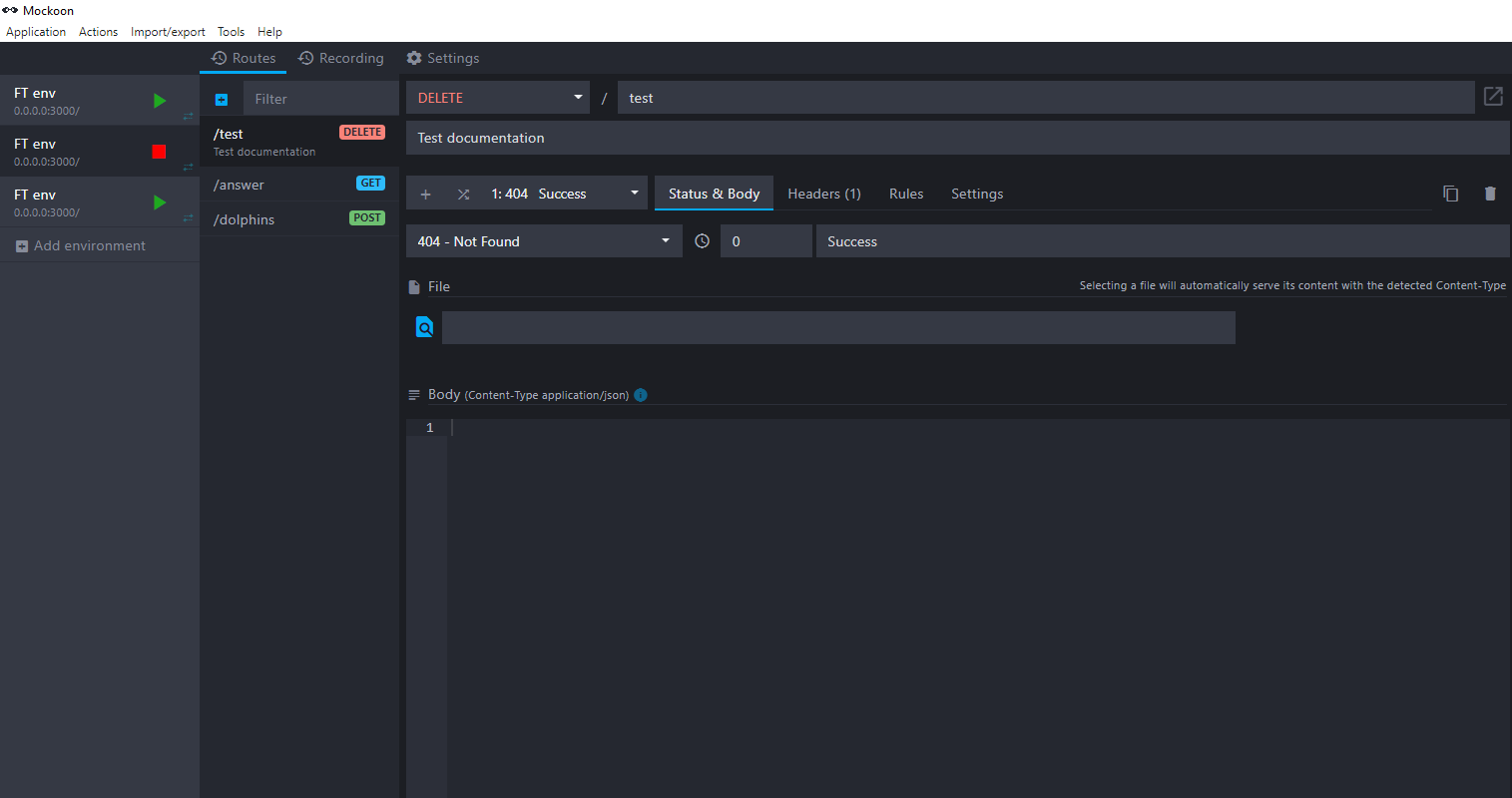Open the Import/export menu

167,31
